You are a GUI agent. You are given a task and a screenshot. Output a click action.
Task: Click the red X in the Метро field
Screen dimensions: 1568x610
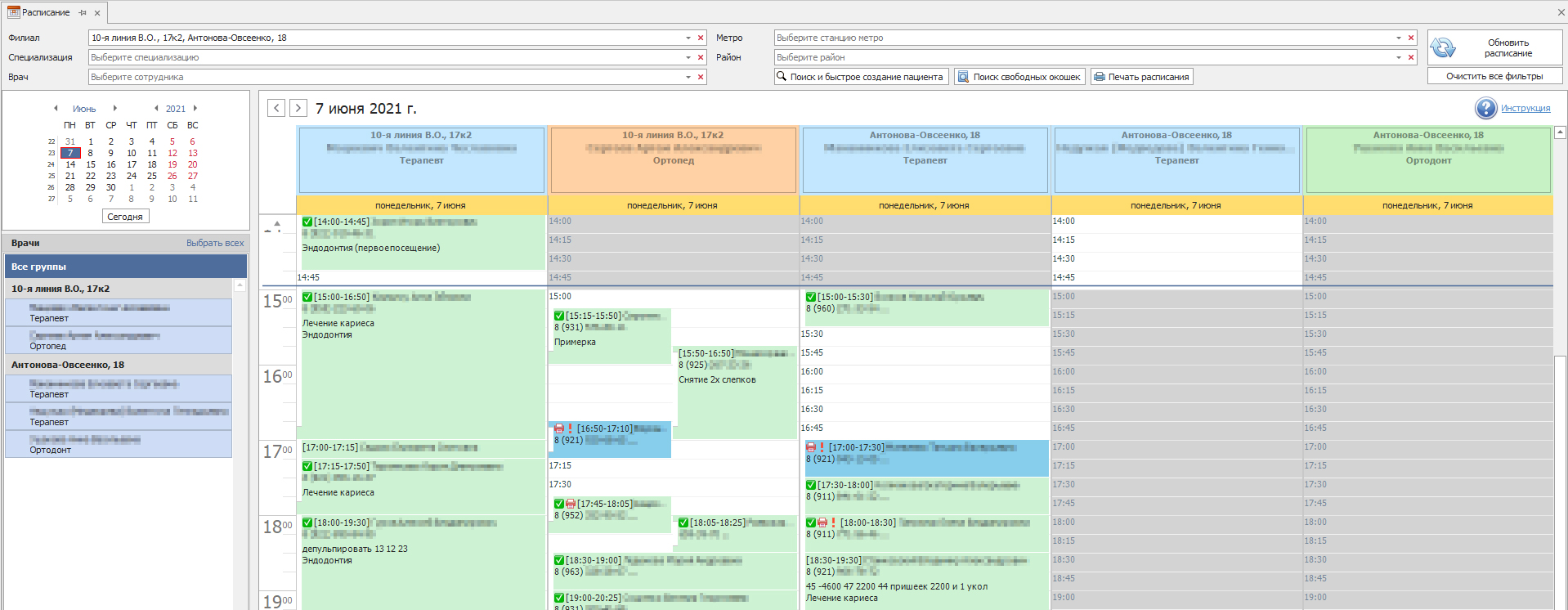click(1411, 38)
